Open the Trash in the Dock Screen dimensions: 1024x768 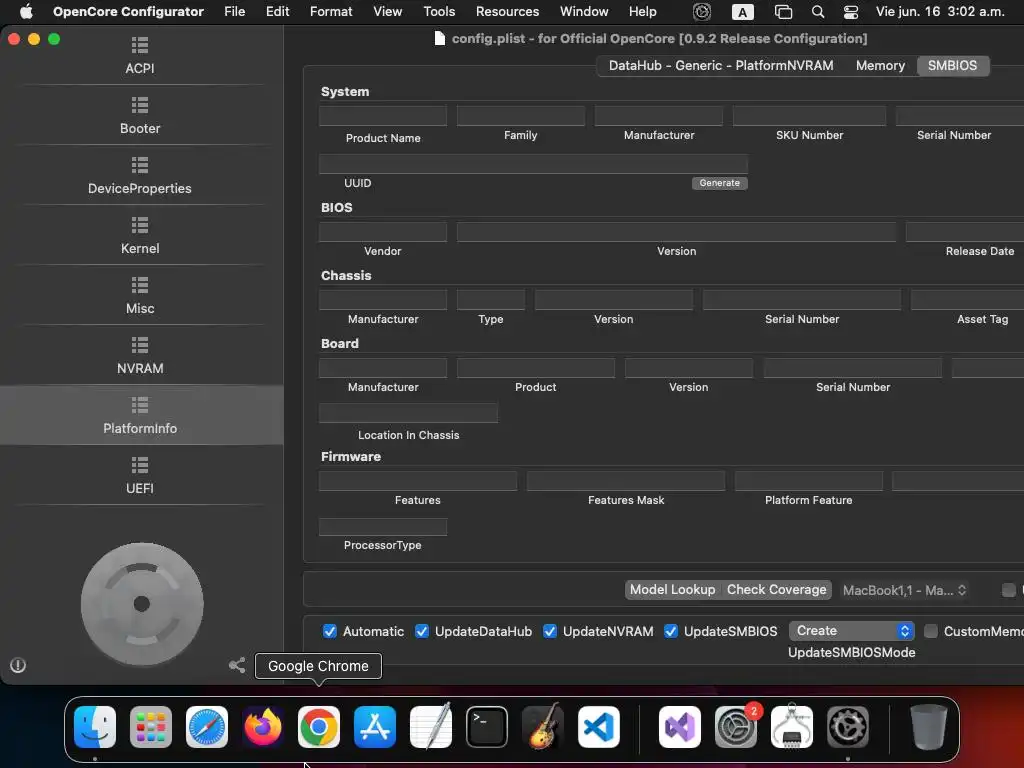[929, 727]
